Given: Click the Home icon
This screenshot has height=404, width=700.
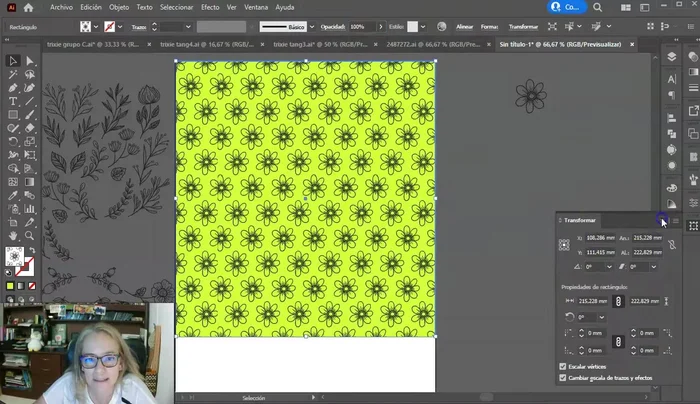Looking at the screenshot, I should tap(28, 7).
